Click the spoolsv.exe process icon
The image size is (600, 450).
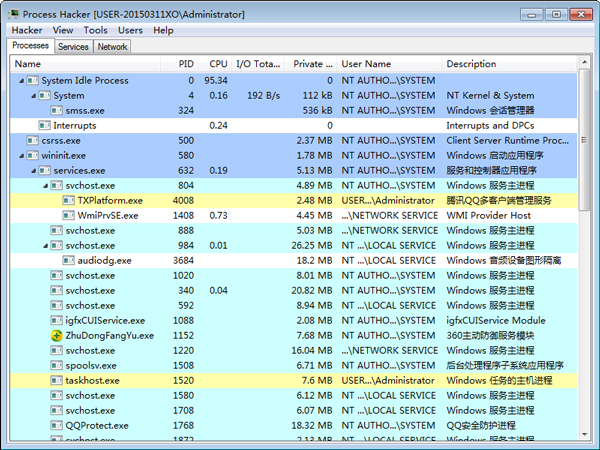point(57,365)
